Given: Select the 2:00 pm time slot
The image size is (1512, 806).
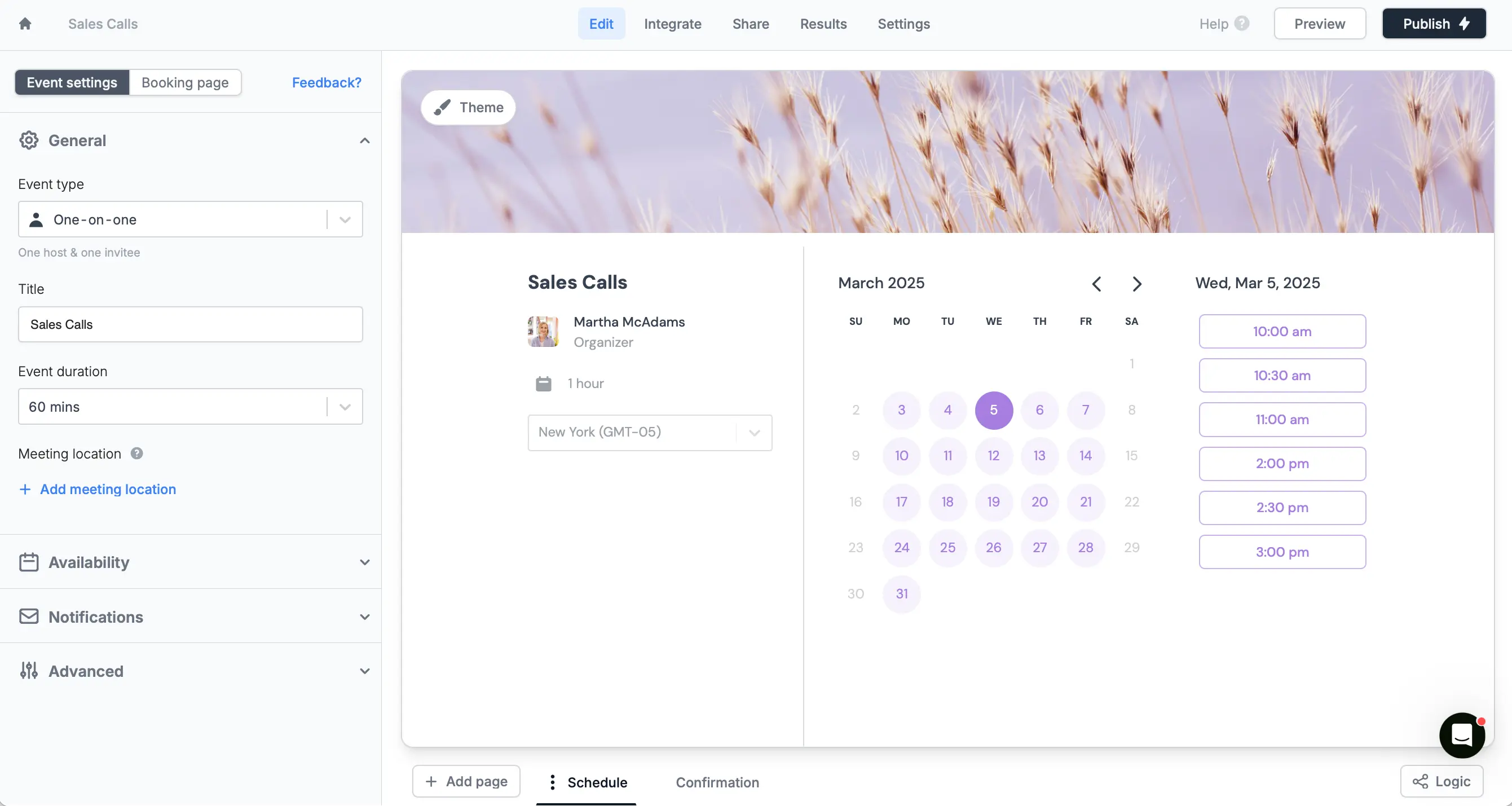Looking at the screenshot, I should coord(1282,463).
